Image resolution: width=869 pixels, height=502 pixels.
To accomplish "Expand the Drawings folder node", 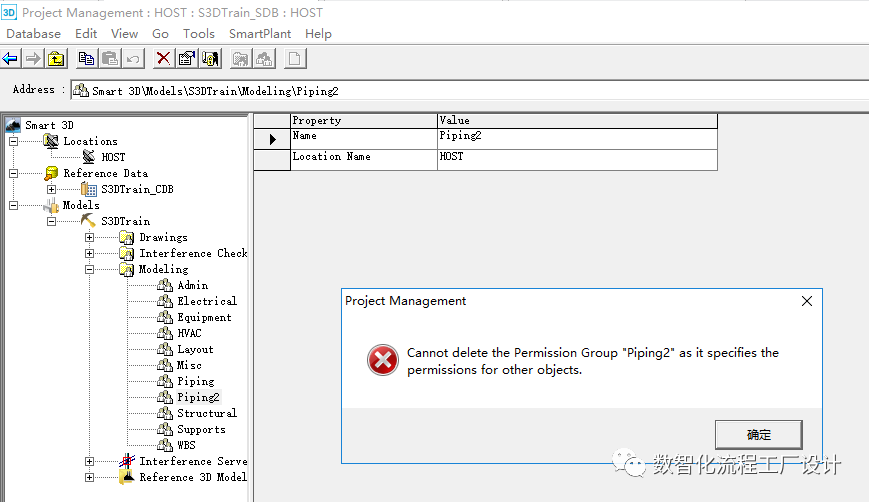I will [89, 238].
